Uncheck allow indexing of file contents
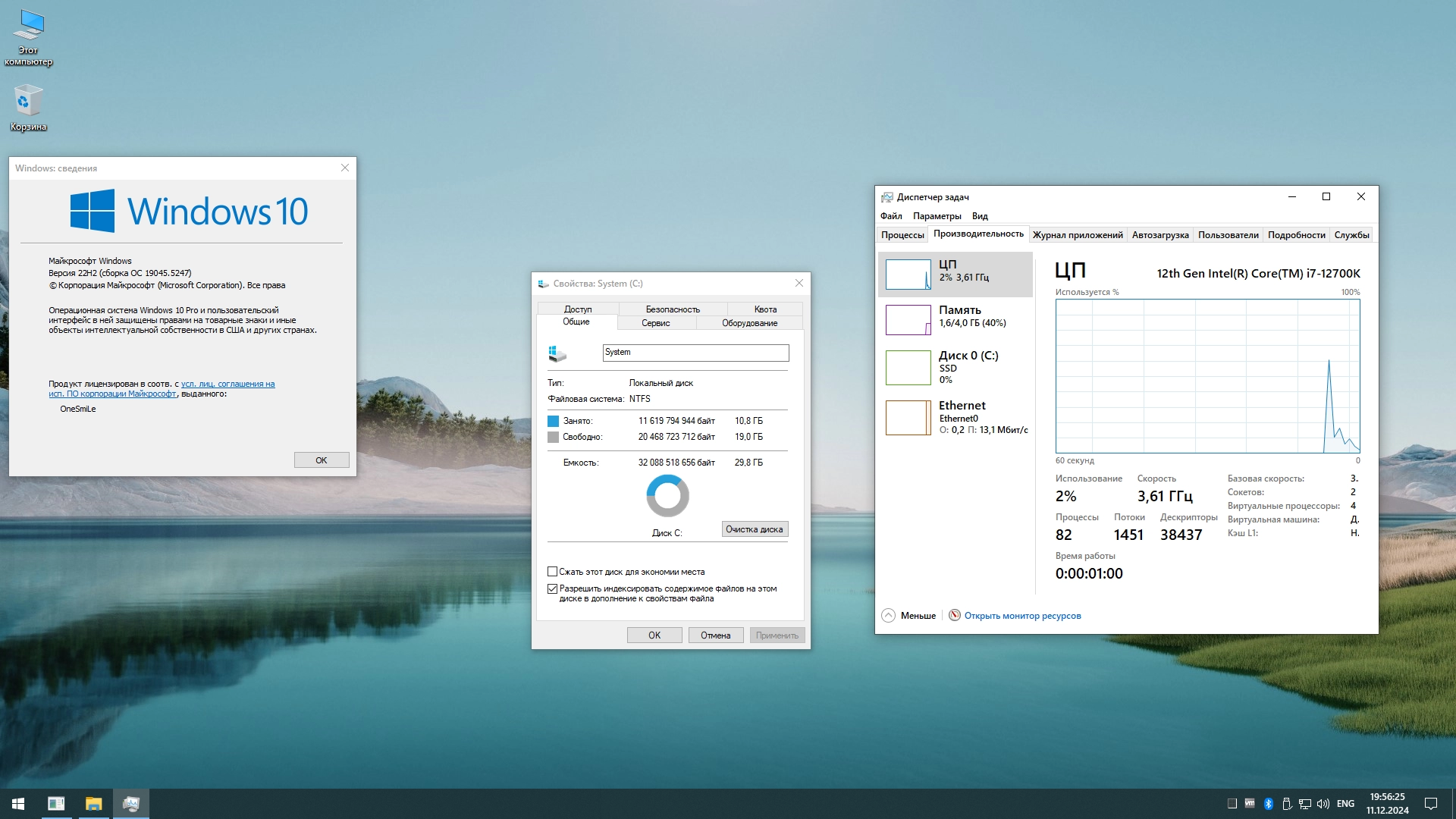The width and height of the screenshot is (1456, 819). 553,588
